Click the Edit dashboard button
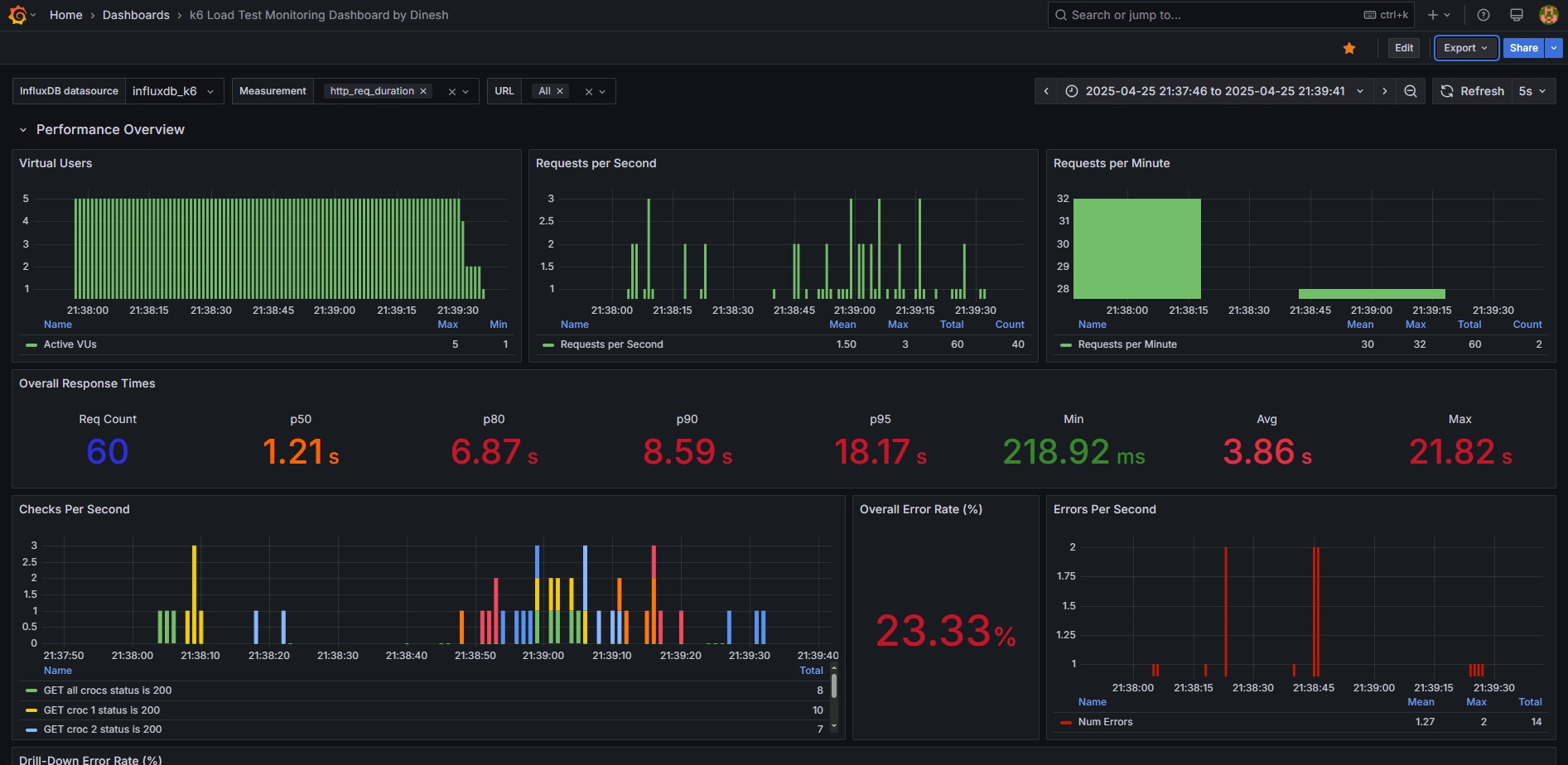Viewport: 1568px width, 765px height. pos(1403,48)
